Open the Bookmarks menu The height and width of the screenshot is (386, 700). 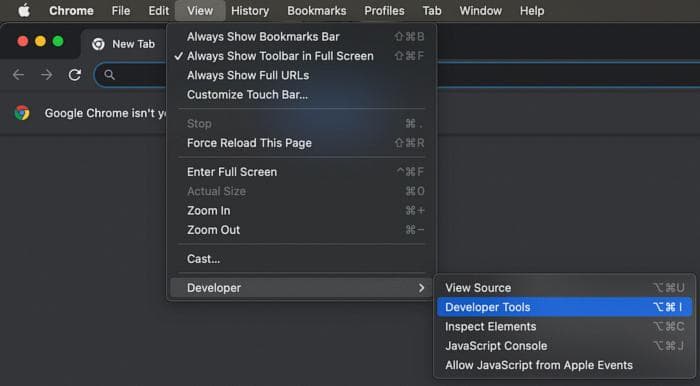coord(317,11)
